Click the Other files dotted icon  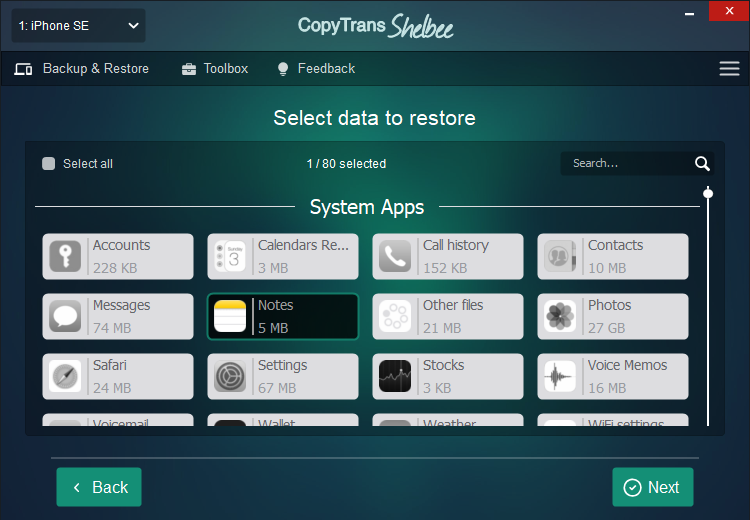tap(395, 316)
